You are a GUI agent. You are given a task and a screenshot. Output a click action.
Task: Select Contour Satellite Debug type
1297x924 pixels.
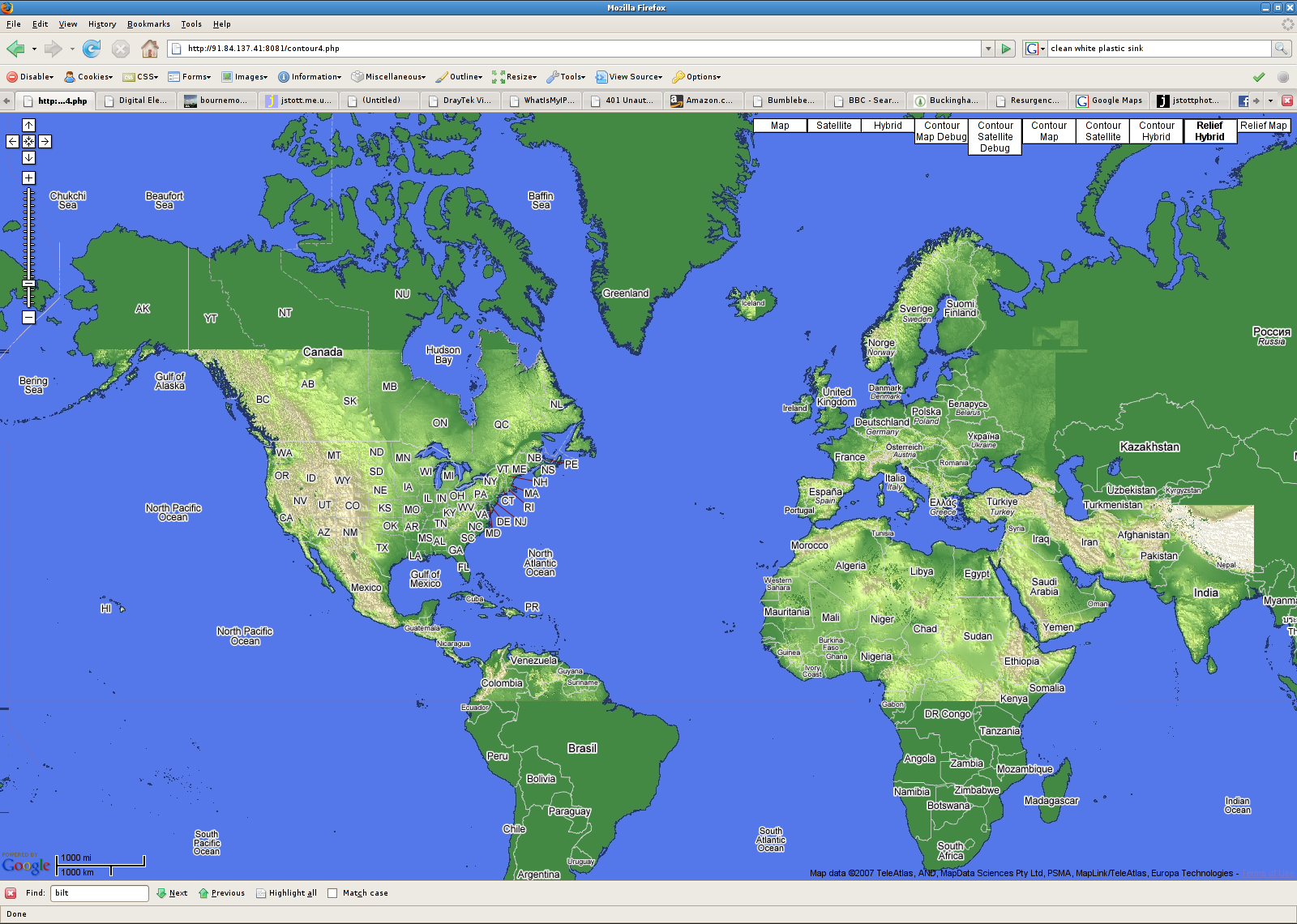[x=995, y=137]
